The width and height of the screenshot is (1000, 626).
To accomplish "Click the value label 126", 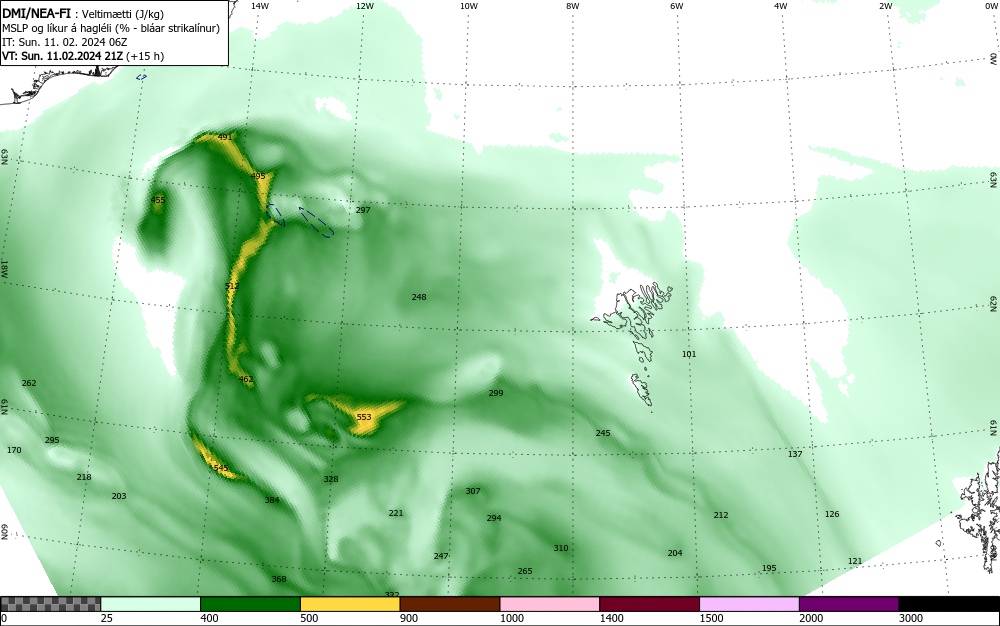I will pyautogui.click(x=832, y=514).
